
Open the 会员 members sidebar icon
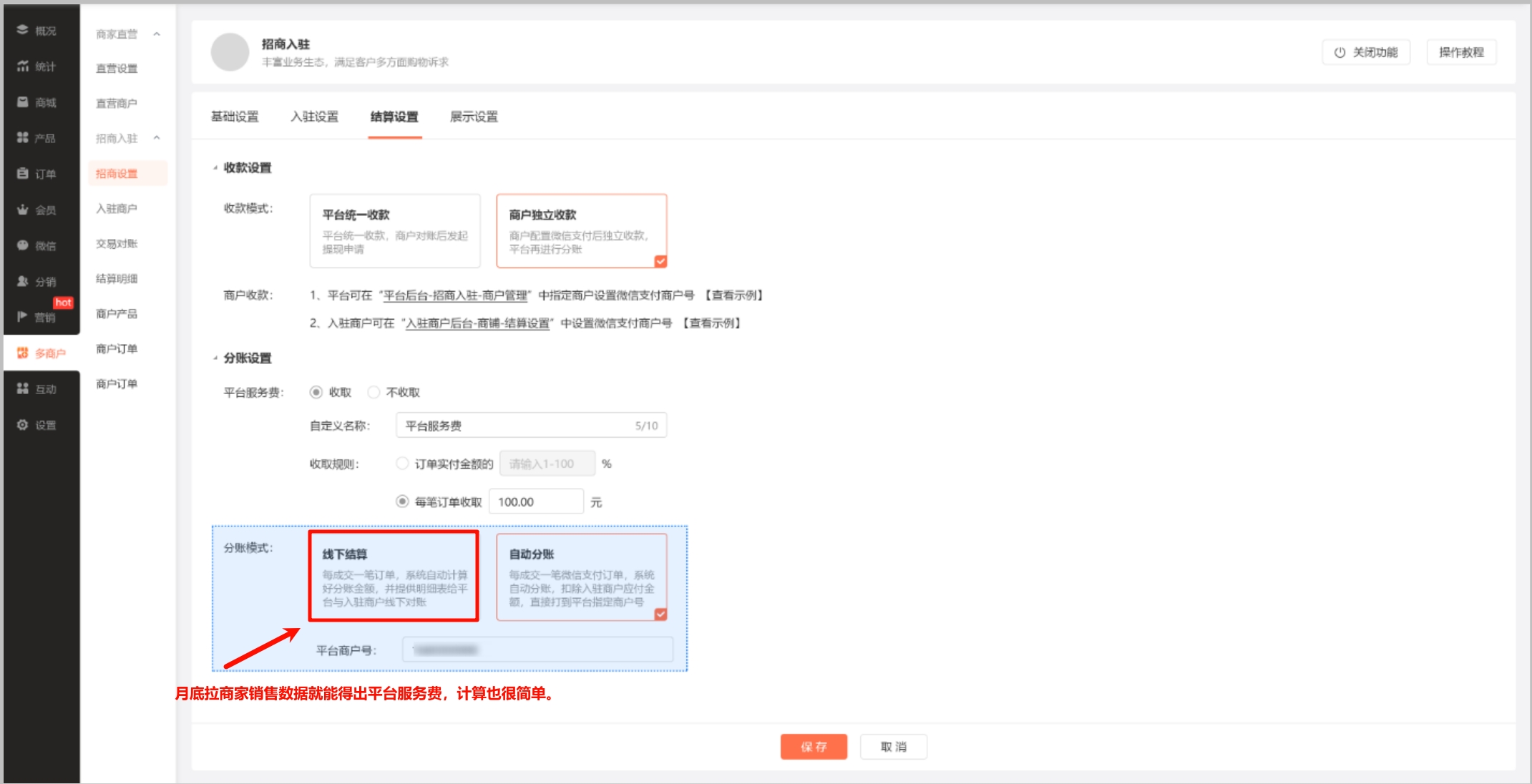click(x=23, y=209)
